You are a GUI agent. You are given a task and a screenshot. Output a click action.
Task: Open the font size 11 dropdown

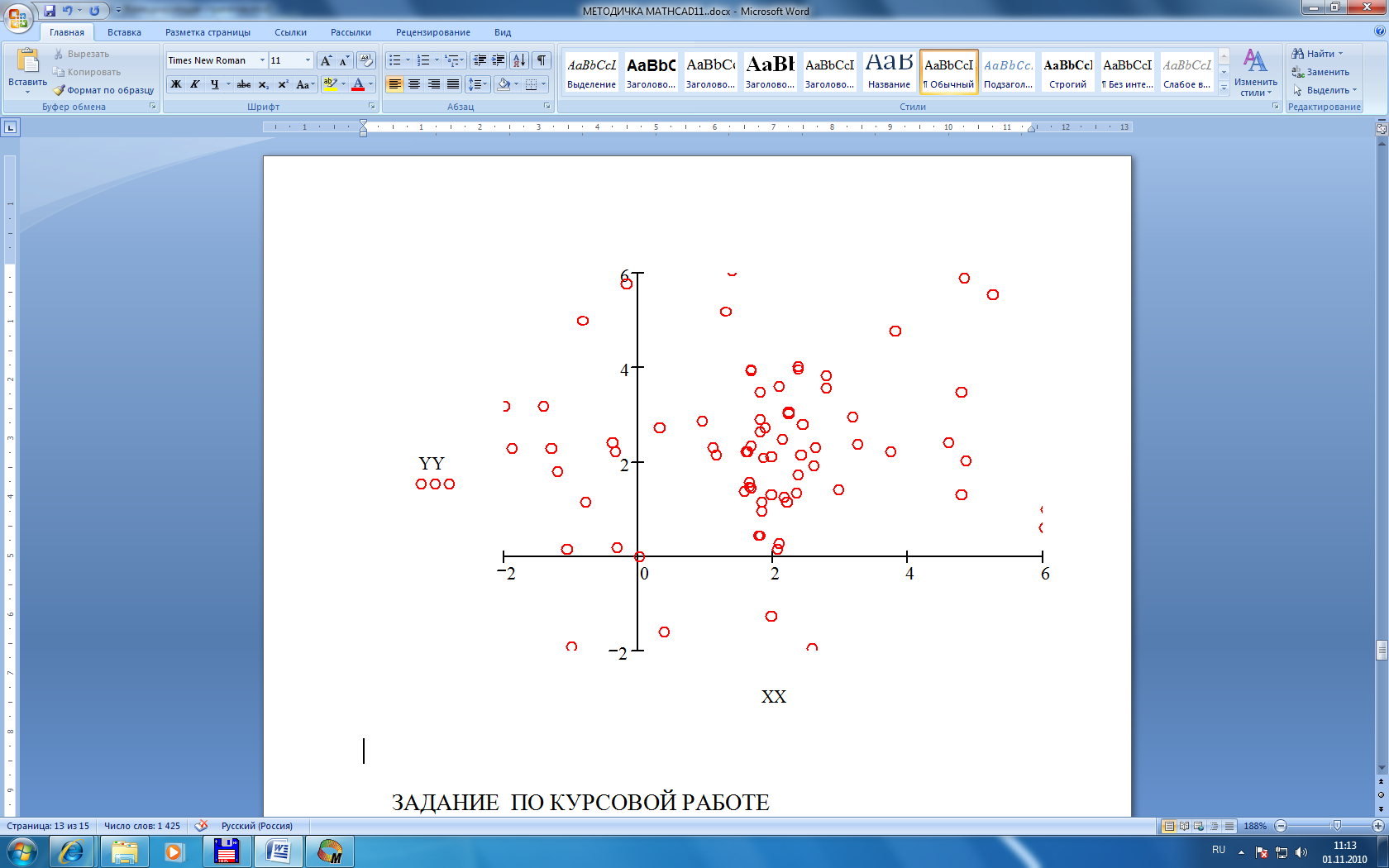click(308, 60)
